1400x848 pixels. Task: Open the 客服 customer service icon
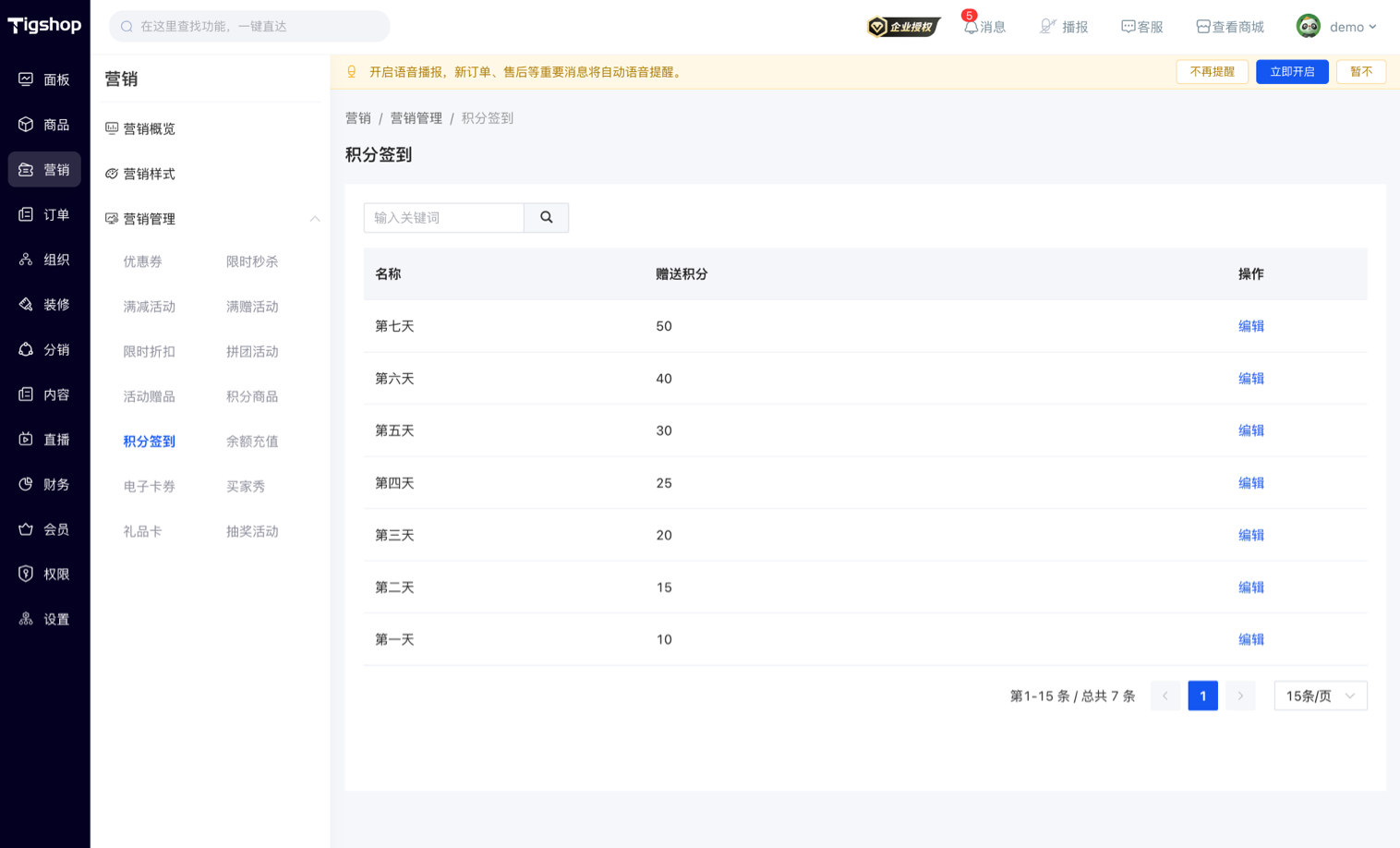click(1128, 27)
